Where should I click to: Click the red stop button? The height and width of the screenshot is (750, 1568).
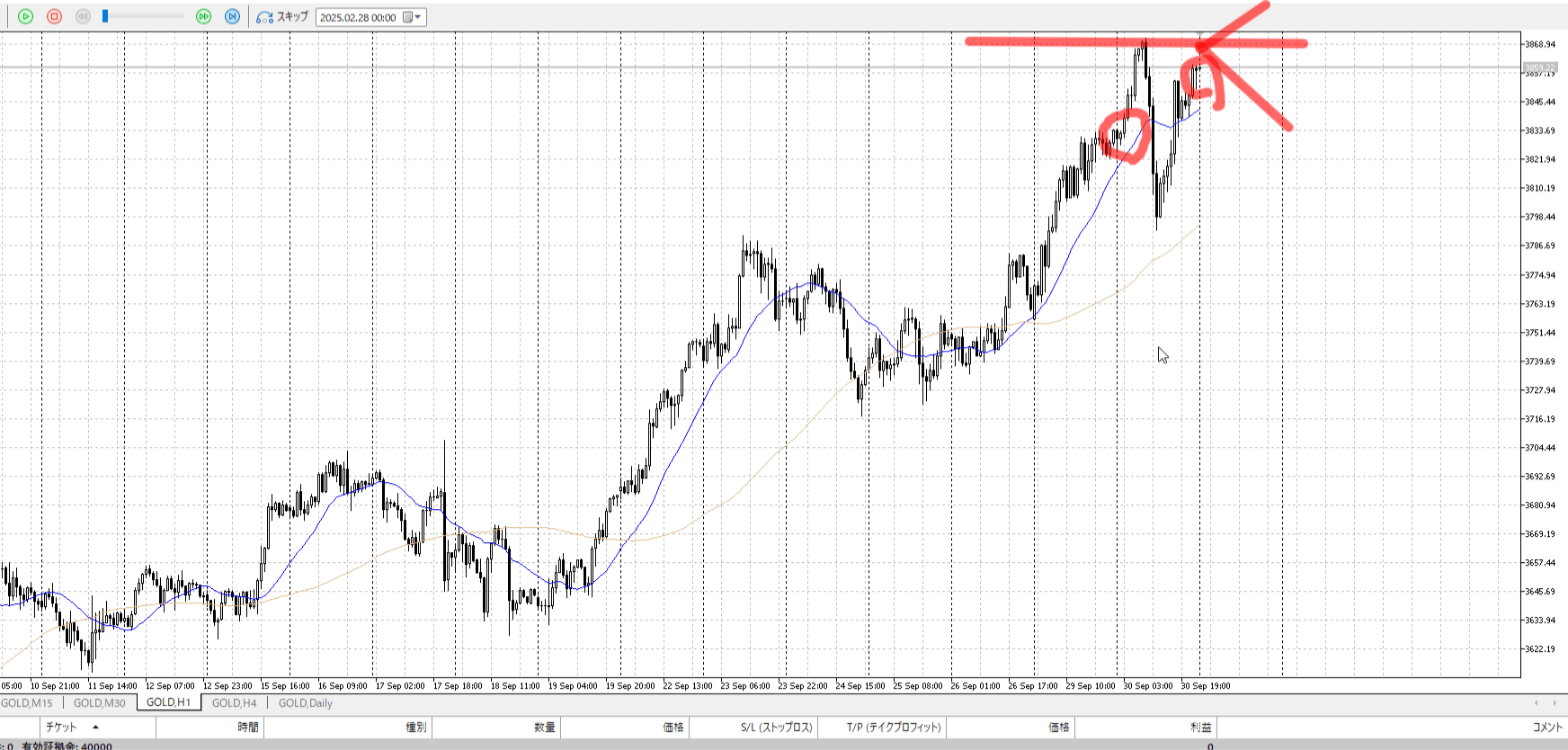[x=54, y=16]
